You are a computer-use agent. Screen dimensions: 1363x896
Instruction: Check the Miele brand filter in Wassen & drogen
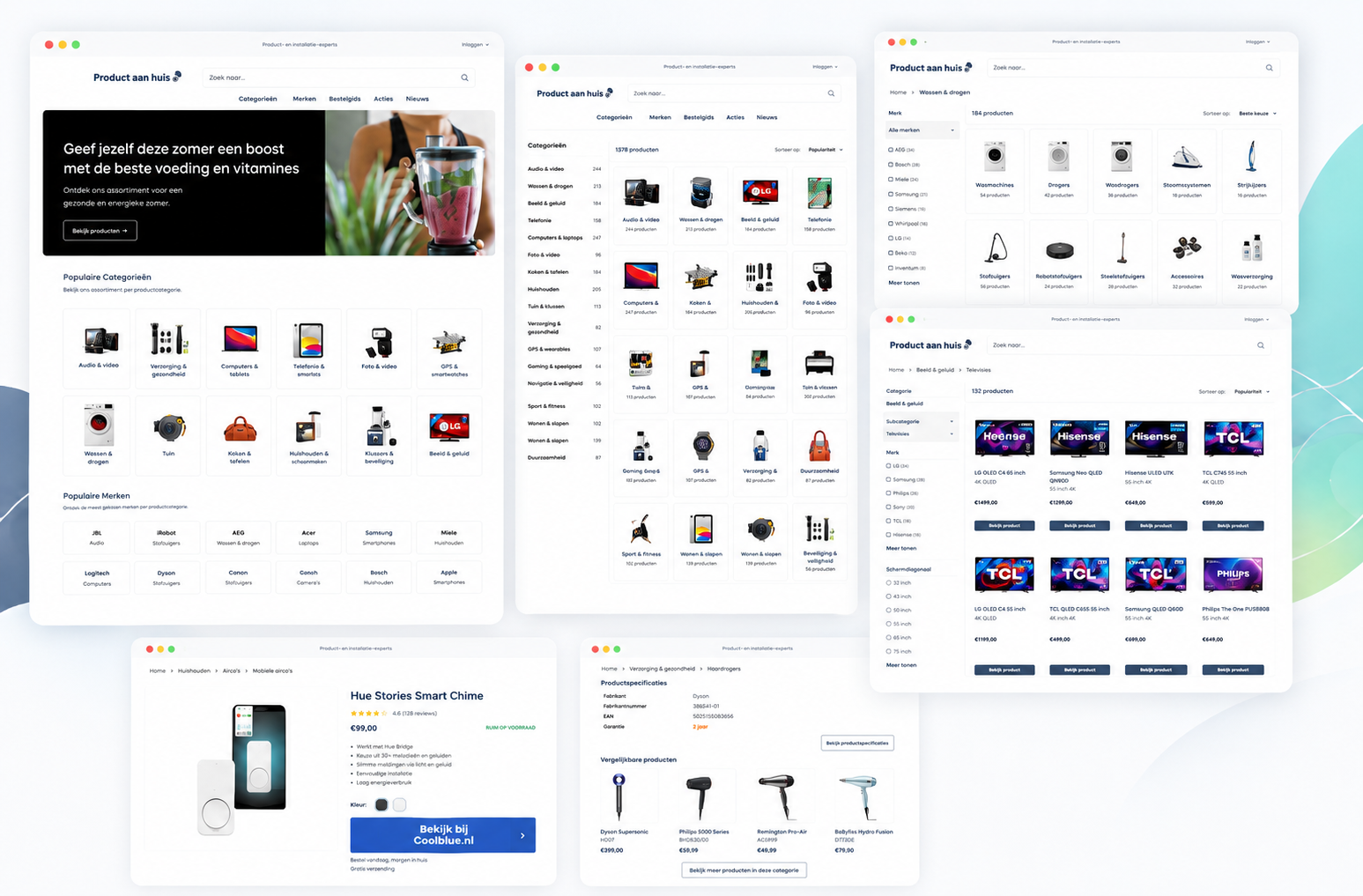(891, 179)
